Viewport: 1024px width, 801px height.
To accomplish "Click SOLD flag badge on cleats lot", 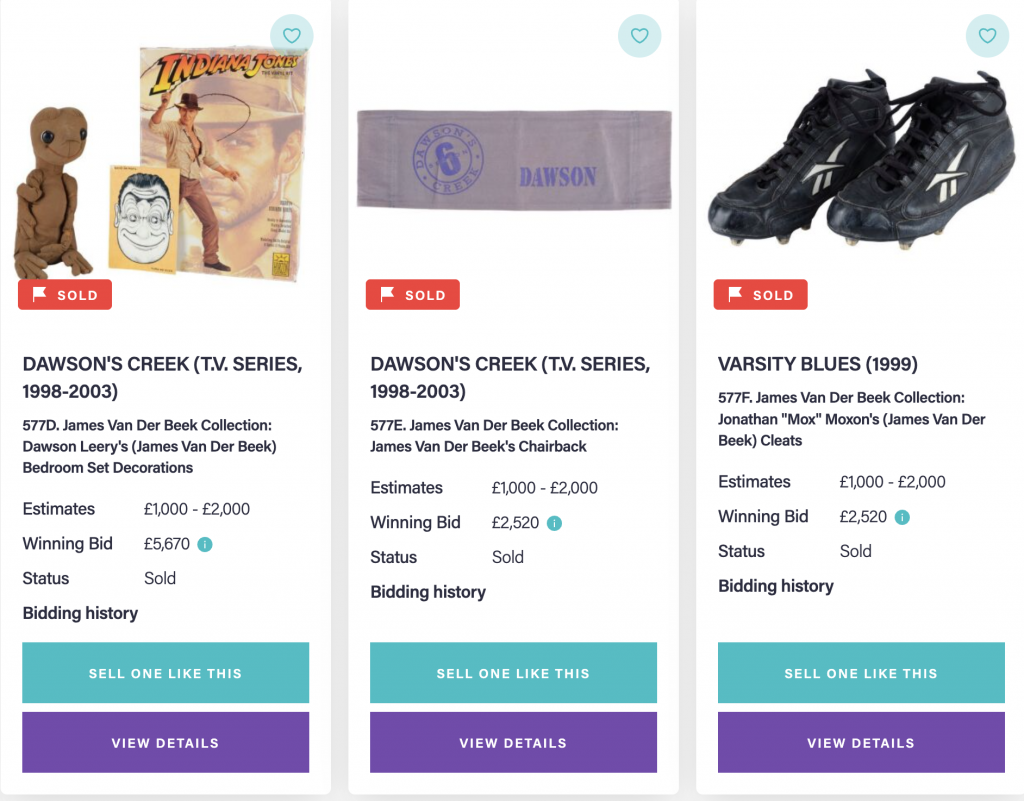I will click(760, 295).
